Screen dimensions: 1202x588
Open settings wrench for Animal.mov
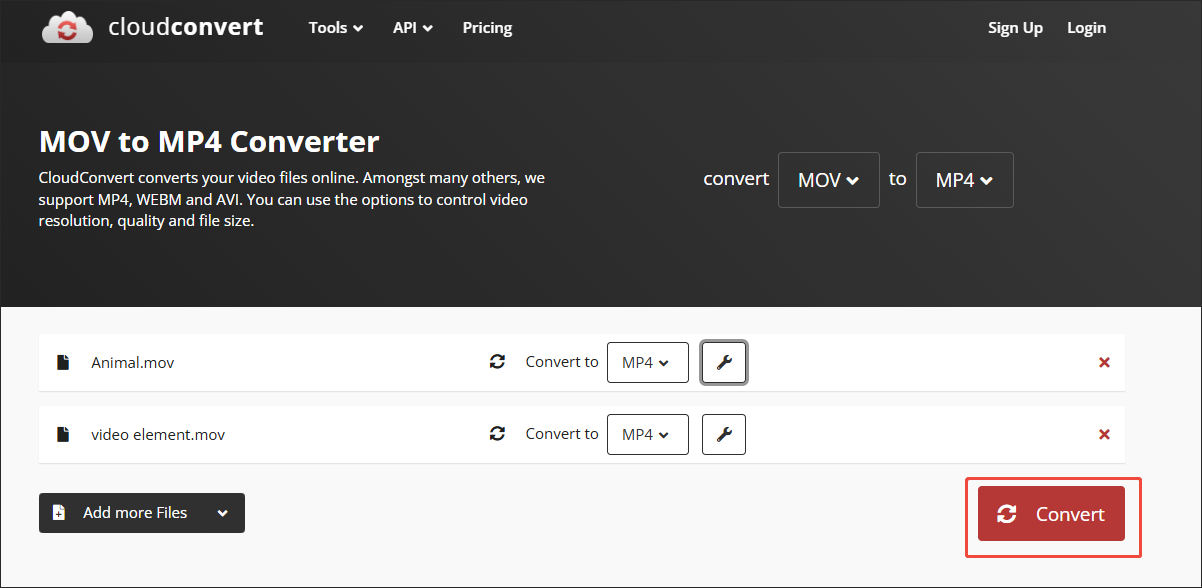725,362
